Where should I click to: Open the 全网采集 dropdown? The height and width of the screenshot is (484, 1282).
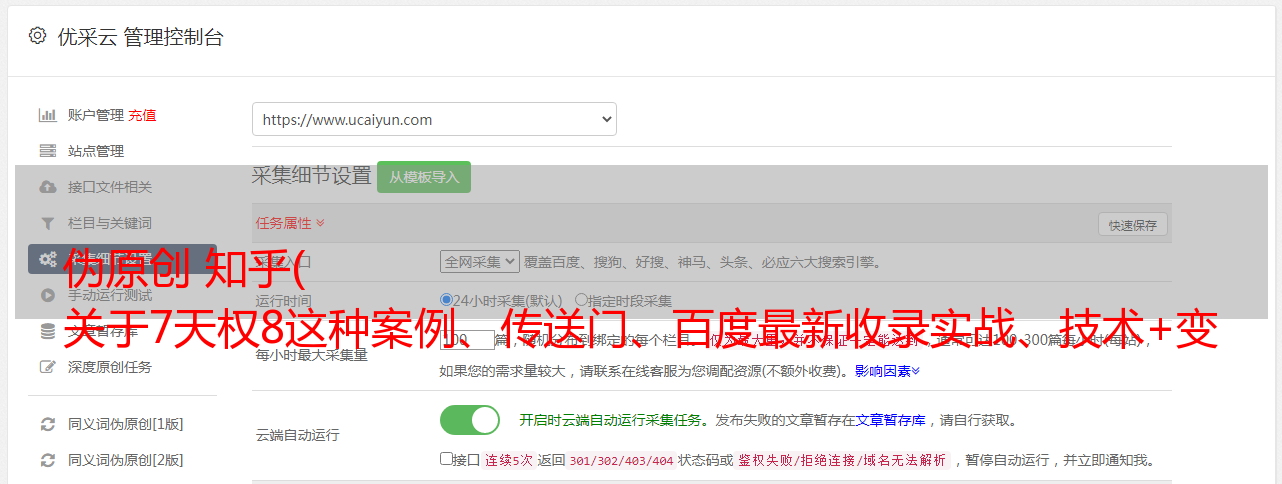pyautogui.click(x=480, y=261)
